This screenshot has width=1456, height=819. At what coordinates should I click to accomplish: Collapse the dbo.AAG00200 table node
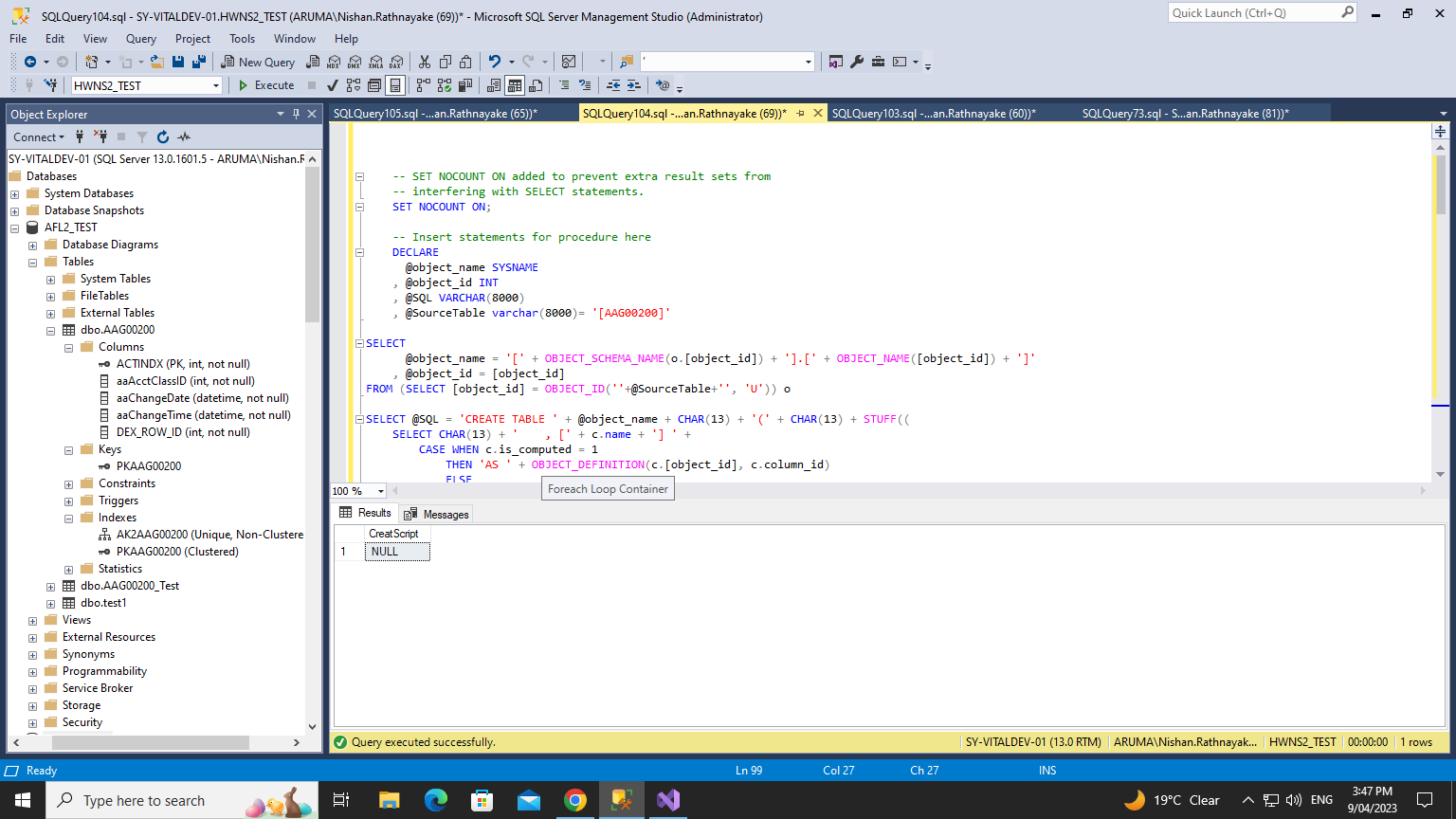(50, 330)
